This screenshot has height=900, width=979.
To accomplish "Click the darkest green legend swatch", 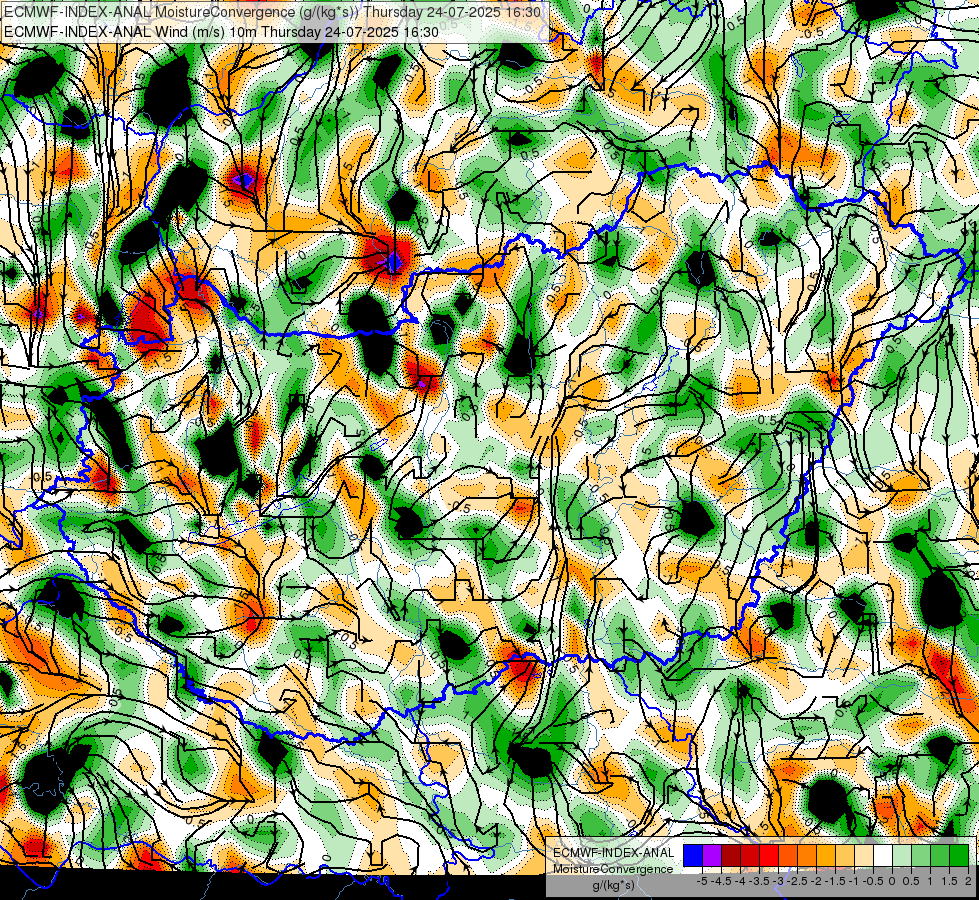I will point(959,855).
